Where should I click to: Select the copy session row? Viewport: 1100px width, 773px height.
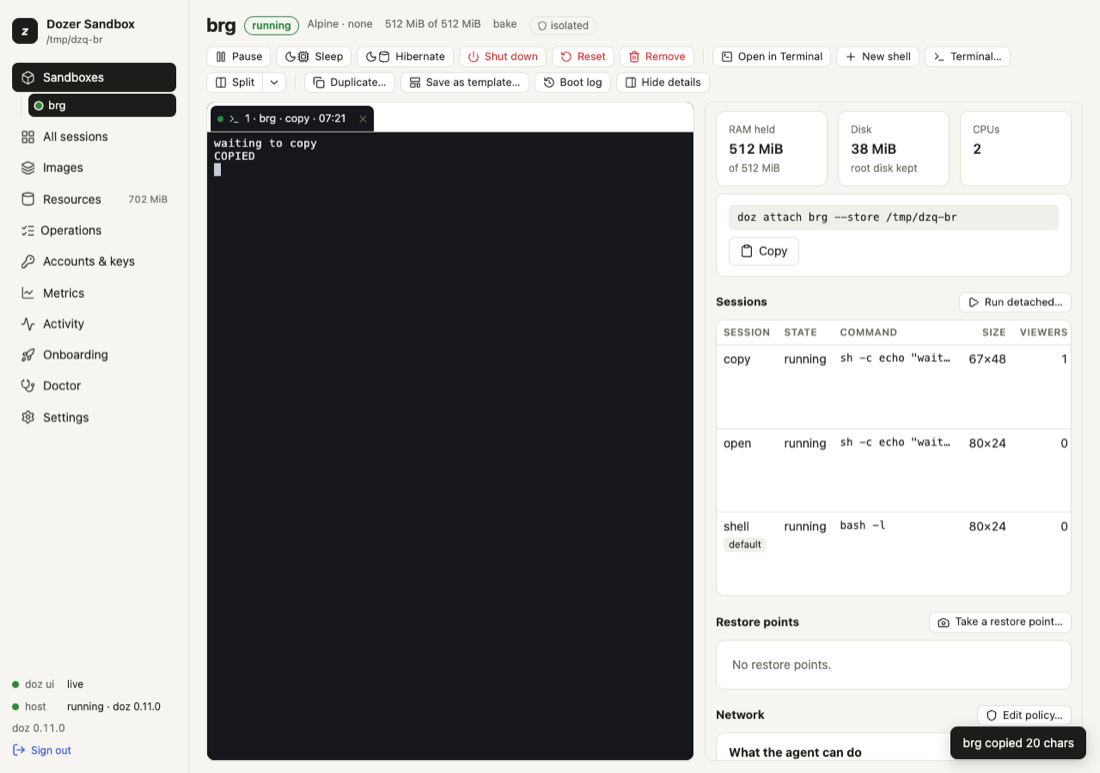coord(894,386)
